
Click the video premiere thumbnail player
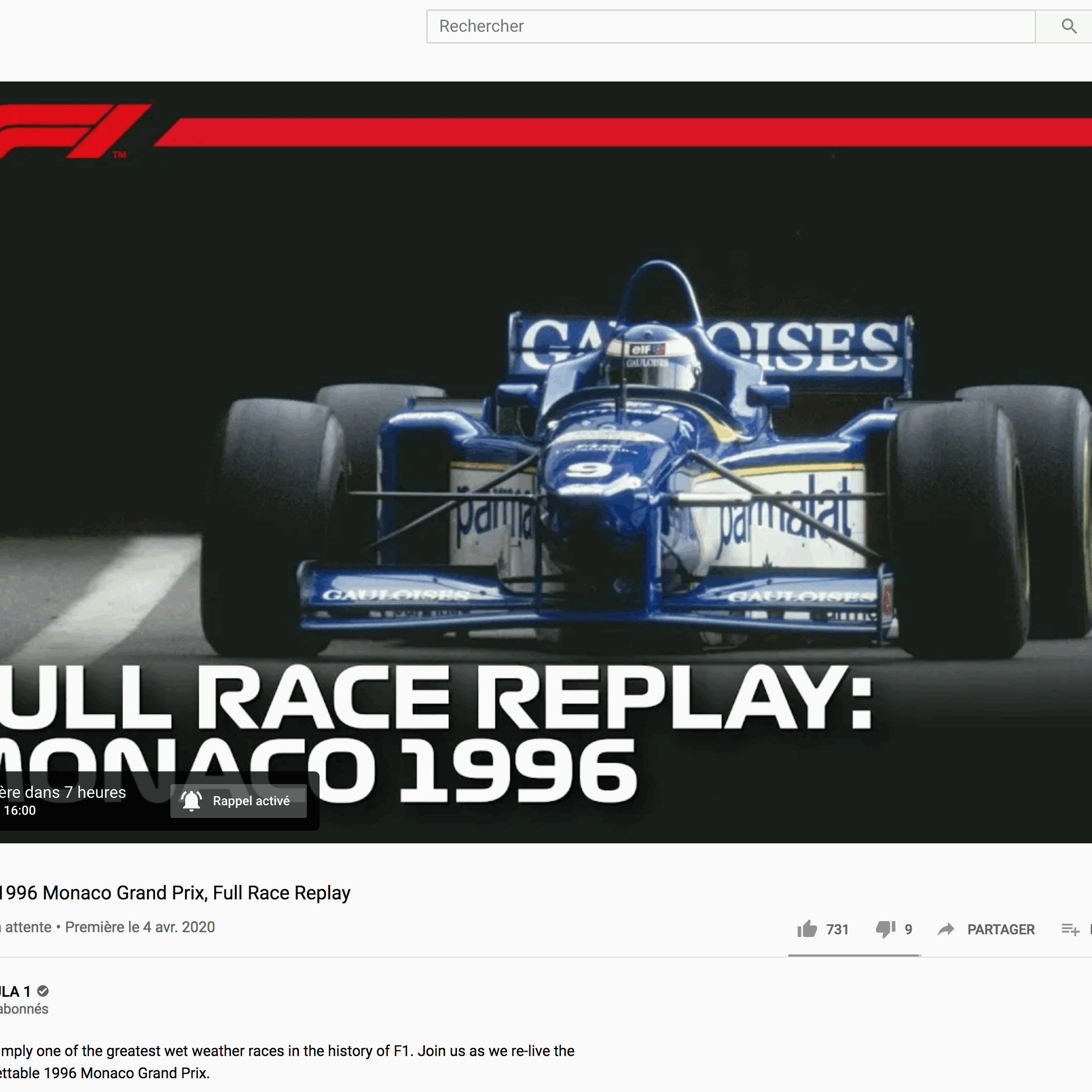(x=546, y=462)
